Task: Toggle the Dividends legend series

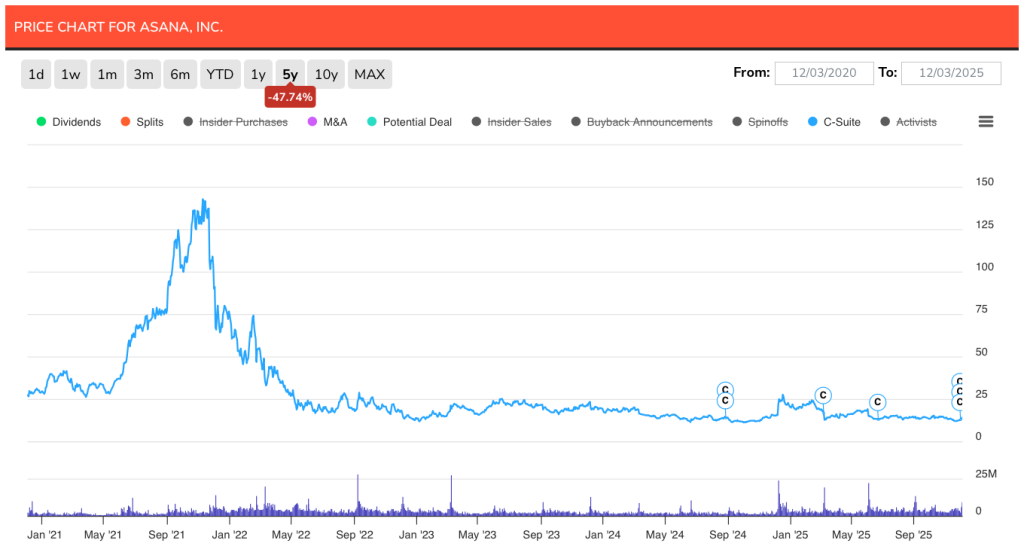Action: coord(69,122)
